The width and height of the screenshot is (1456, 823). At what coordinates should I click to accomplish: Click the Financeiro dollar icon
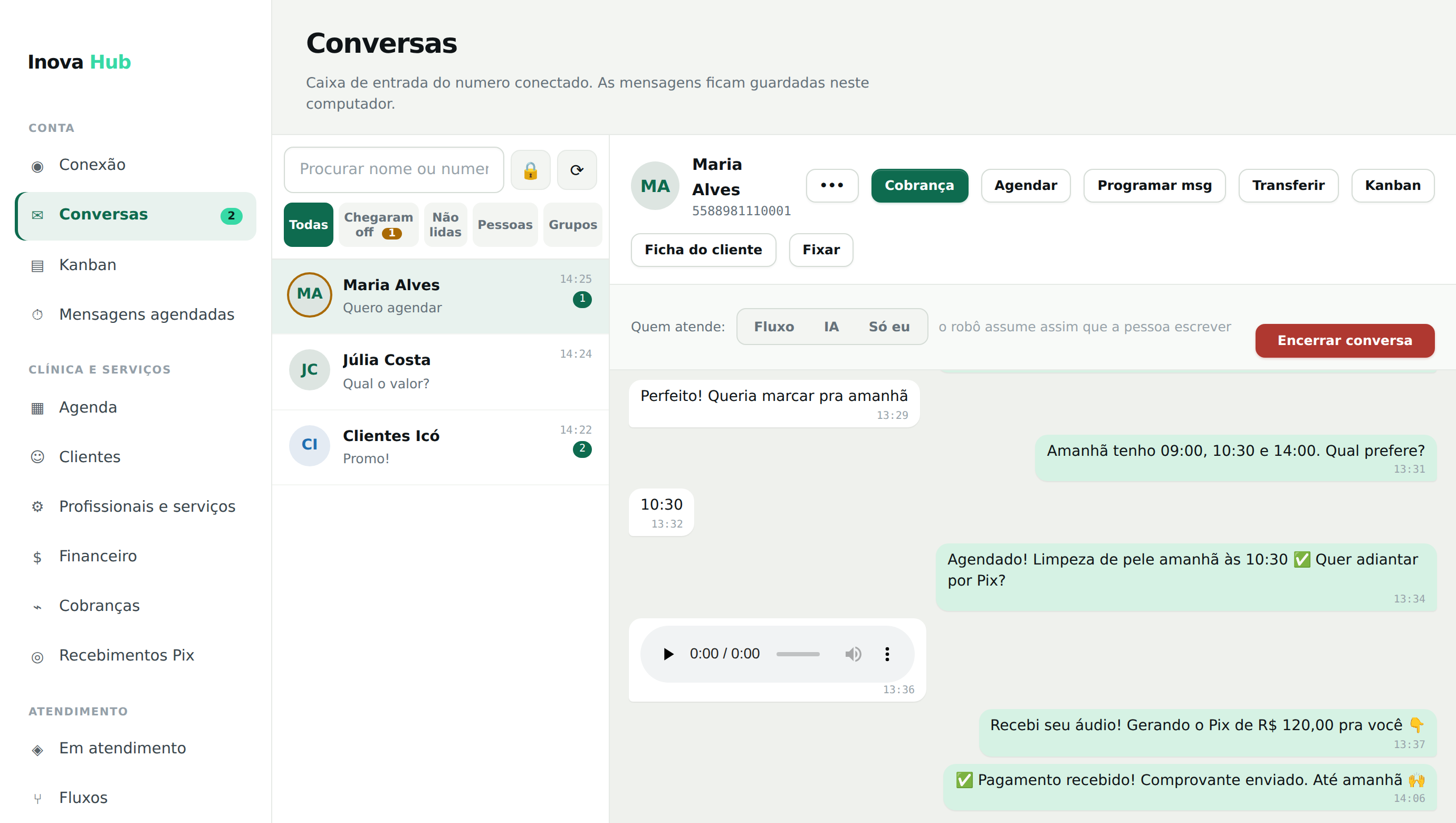pos(37,557)
